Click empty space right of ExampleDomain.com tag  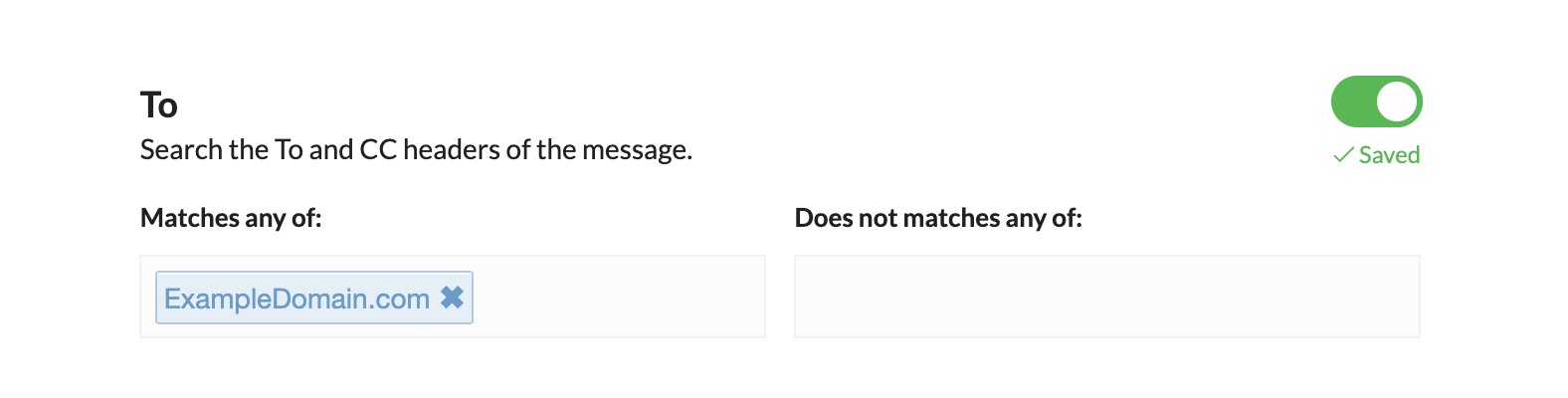(617, 297)
